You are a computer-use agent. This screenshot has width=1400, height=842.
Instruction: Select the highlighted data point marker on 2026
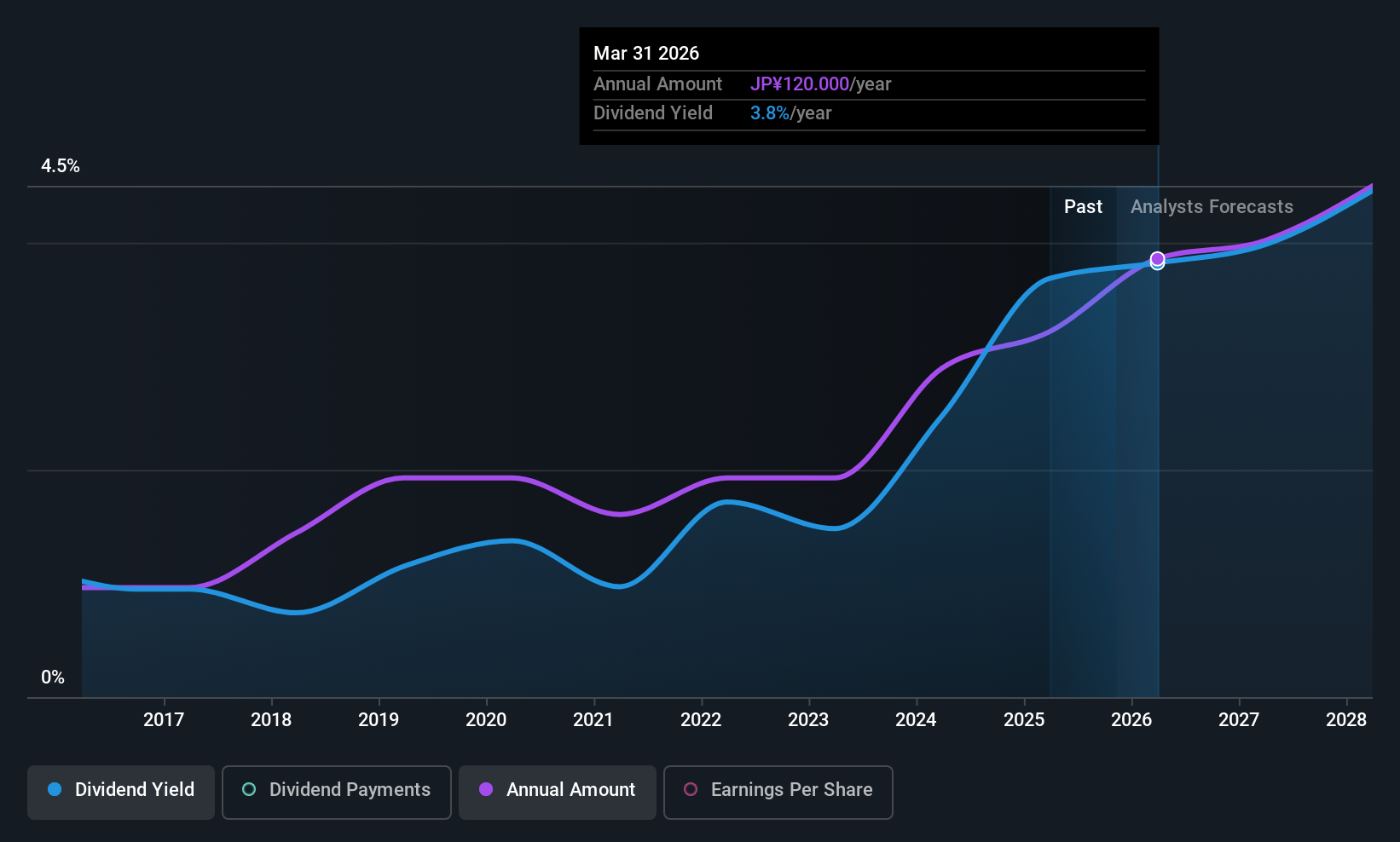pyautogui.click(x=1157, y=260)
